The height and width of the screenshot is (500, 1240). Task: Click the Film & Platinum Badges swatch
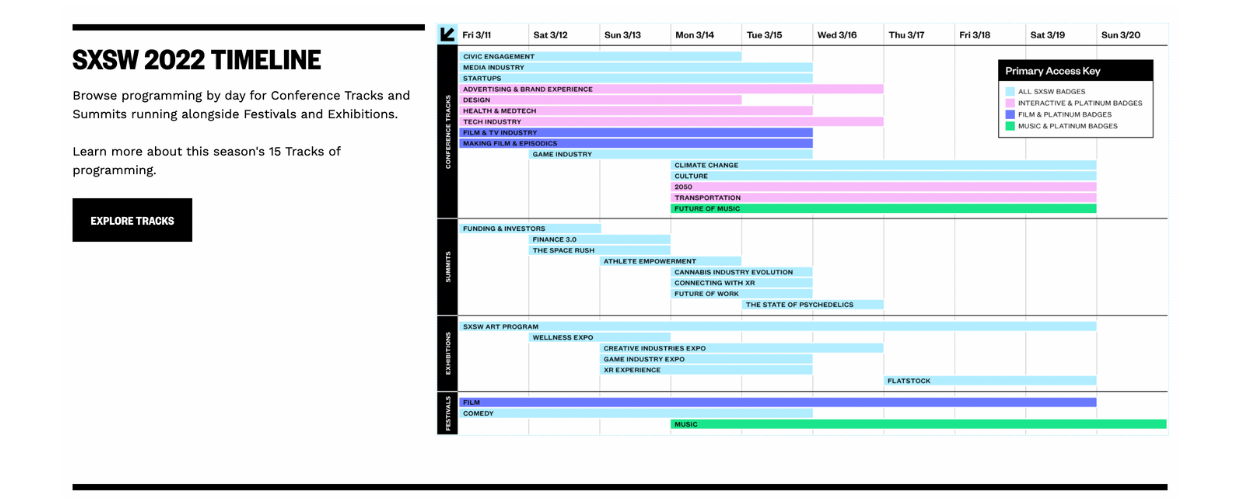pos(1010,115)
